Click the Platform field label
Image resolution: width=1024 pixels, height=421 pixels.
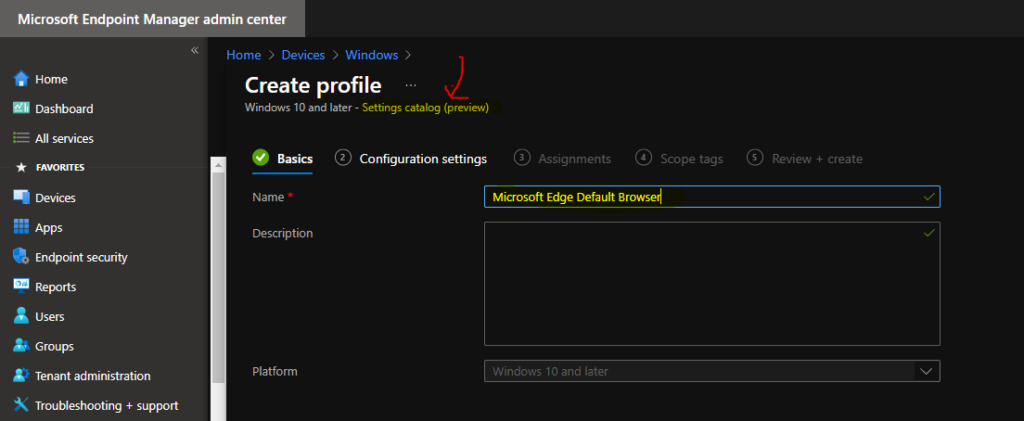[x=275, y=371]
